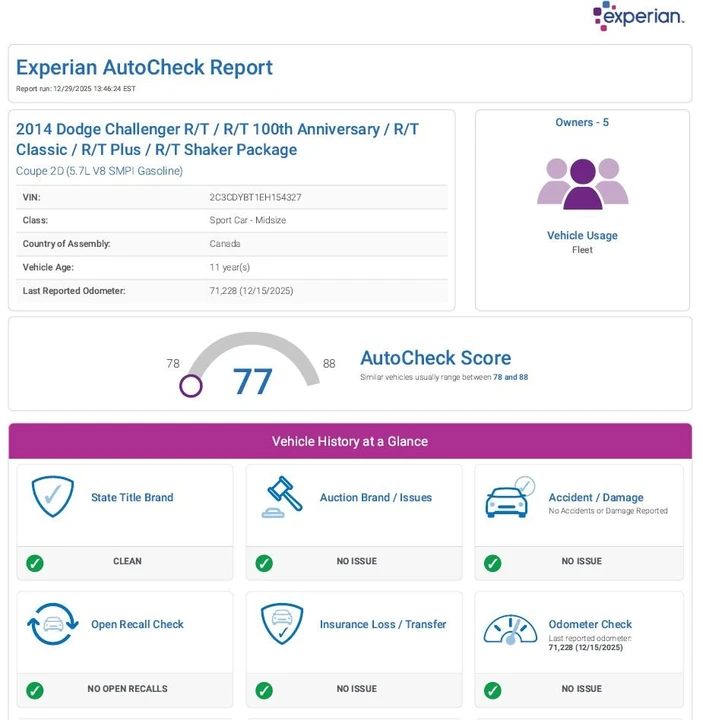Click the large 77 score number
This screenshot has width=703, height=720.
point(253,381)
